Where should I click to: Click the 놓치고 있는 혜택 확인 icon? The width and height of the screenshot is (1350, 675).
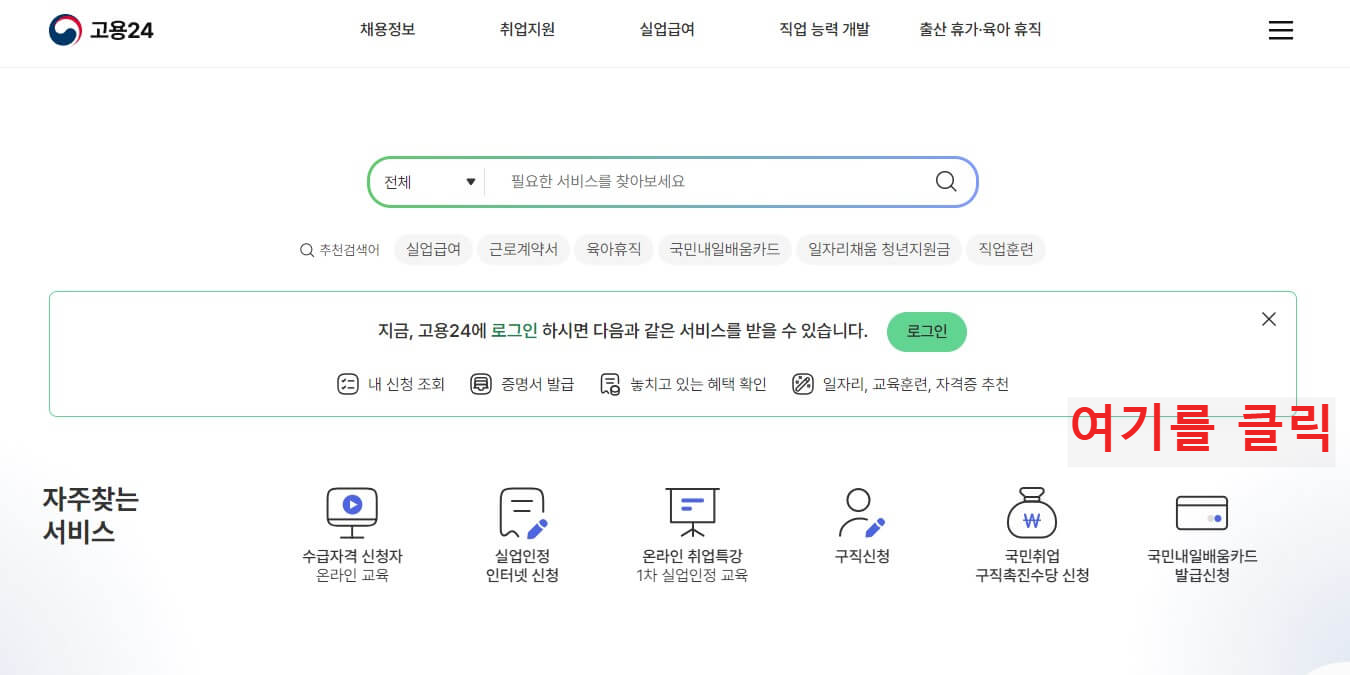[x=610, y=384]
